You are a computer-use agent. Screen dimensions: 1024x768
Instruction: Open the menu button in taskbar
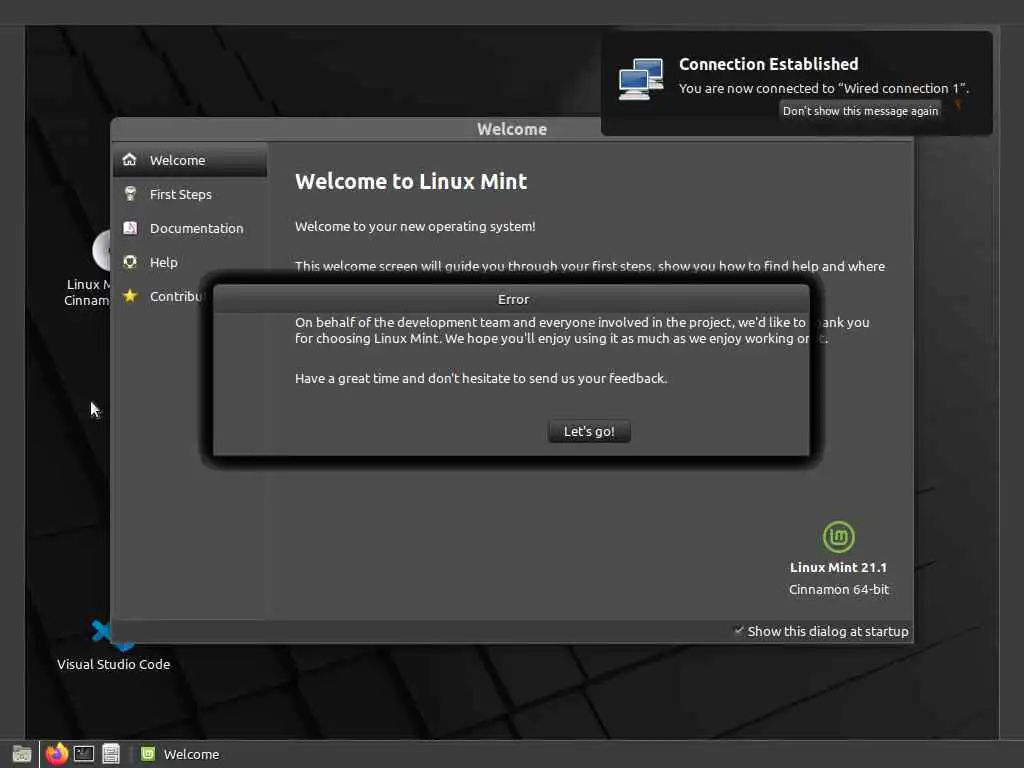[22, 754]
